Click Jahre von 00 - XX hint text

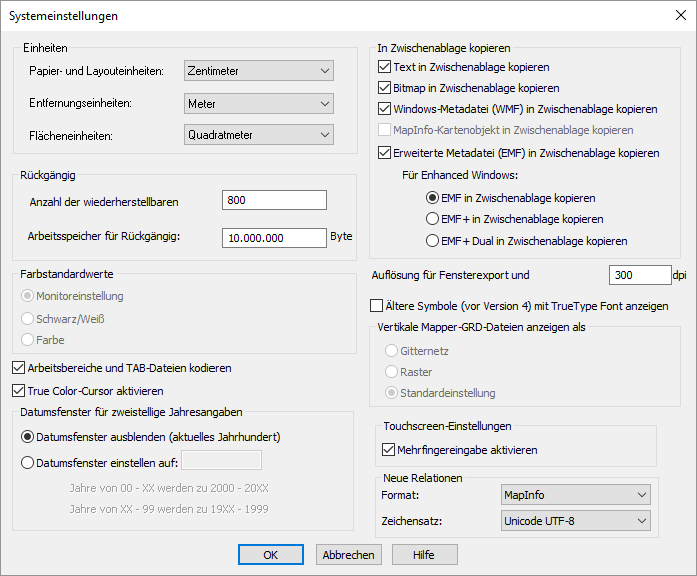point(169,488)
